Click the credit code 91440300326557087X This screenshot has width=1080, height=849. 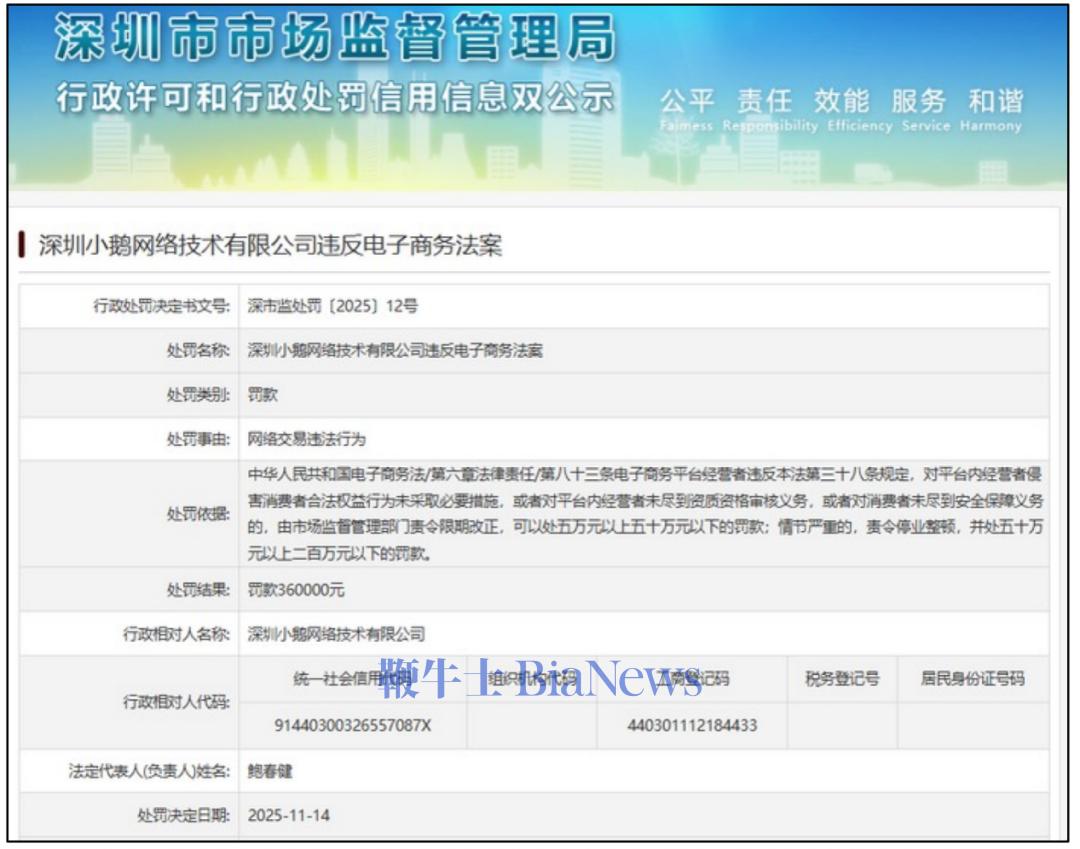353,726
